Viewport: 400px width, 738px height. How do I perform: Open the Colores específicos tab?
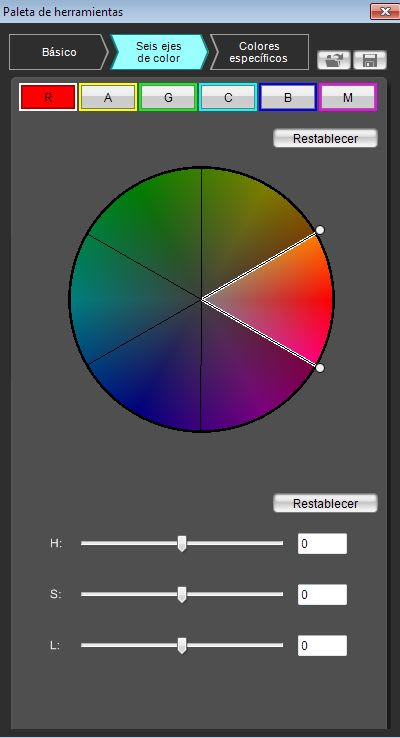(259, 52)
